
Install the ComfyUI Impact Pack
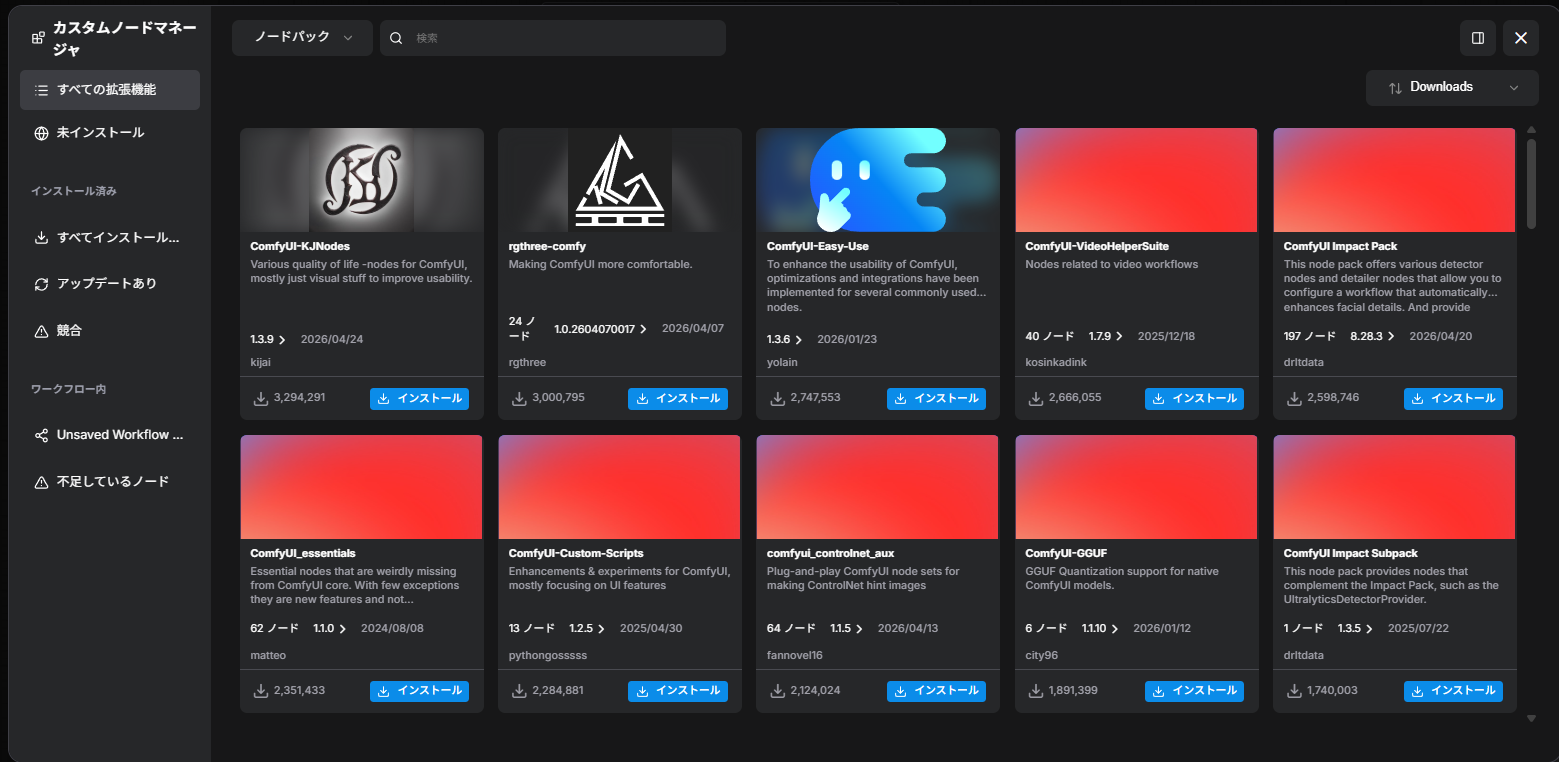click(x=1453, y=398)
